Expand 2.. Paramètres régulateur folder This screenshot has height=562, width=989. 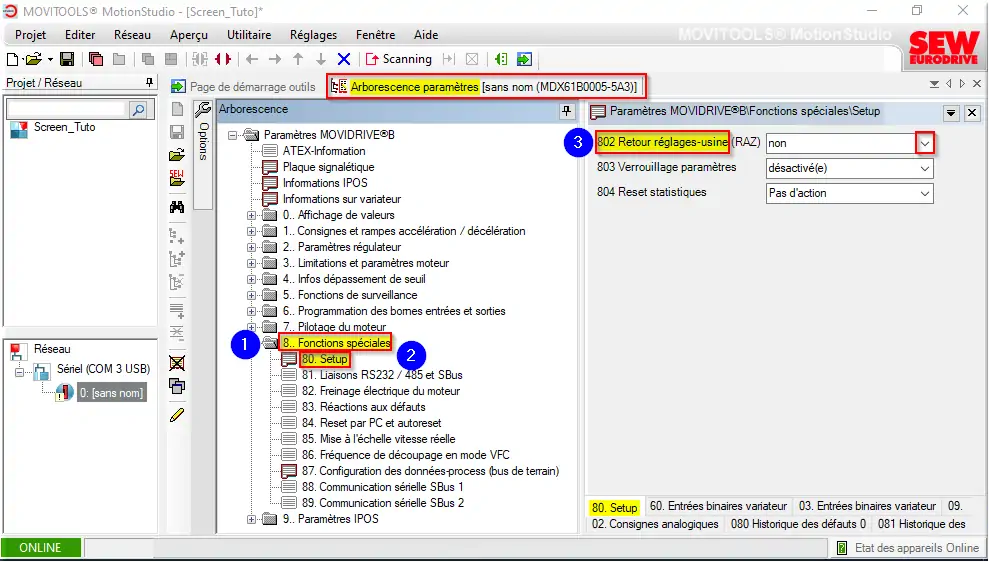pos(251,247)
